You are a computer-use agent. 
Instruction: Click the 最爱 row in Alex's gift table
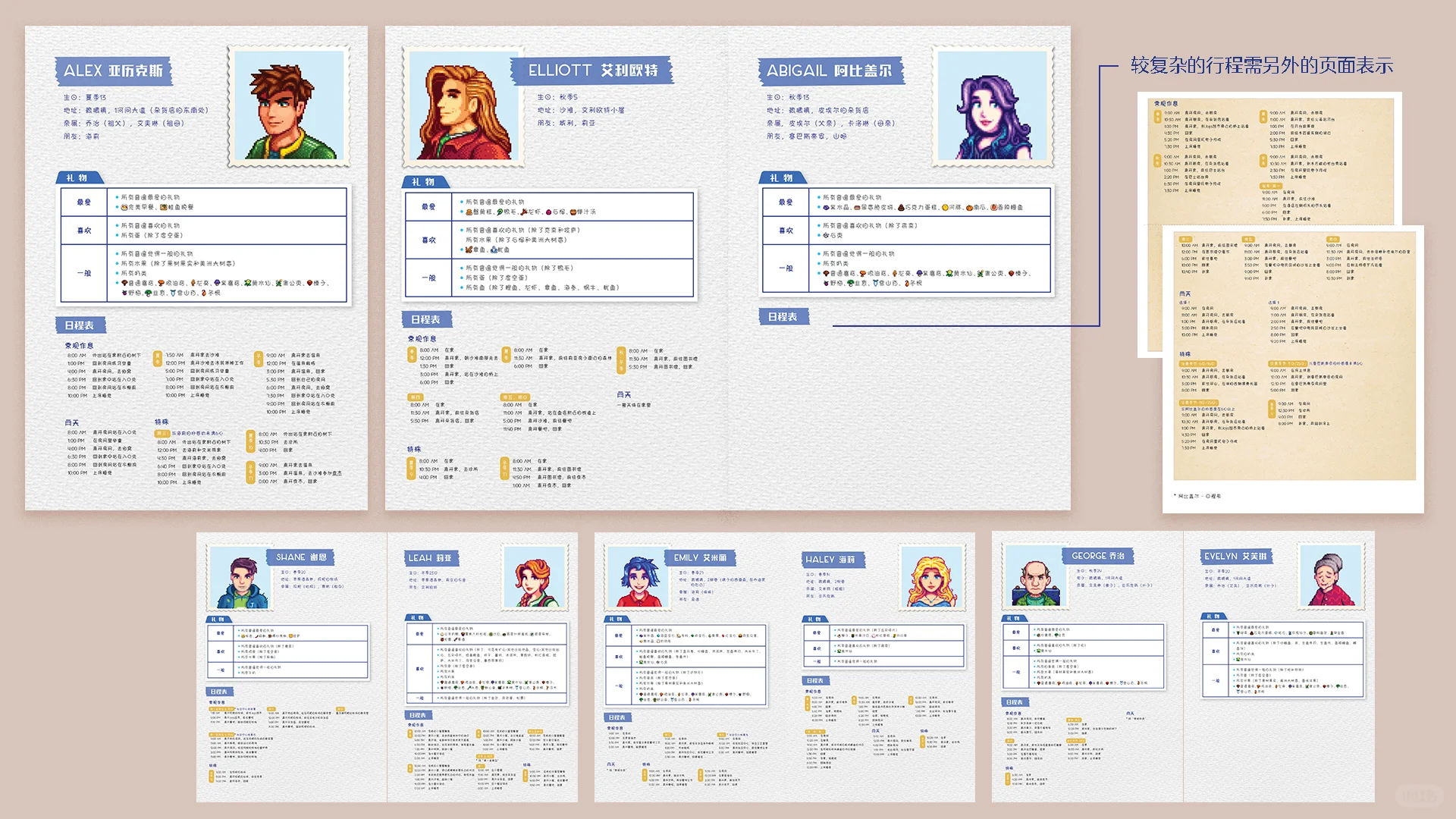204,202
